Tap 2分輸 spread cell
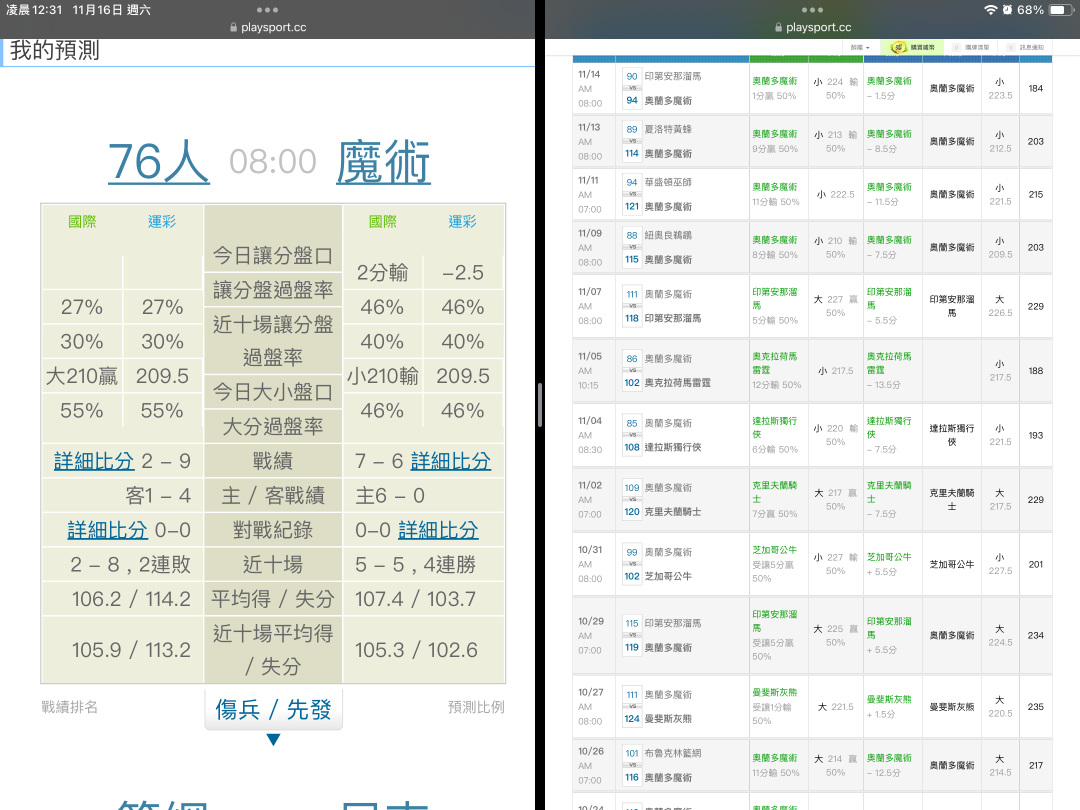Image resolution: width=1080 pixels, height=810 pixels. pyautogui.click(x=382, y=273)
